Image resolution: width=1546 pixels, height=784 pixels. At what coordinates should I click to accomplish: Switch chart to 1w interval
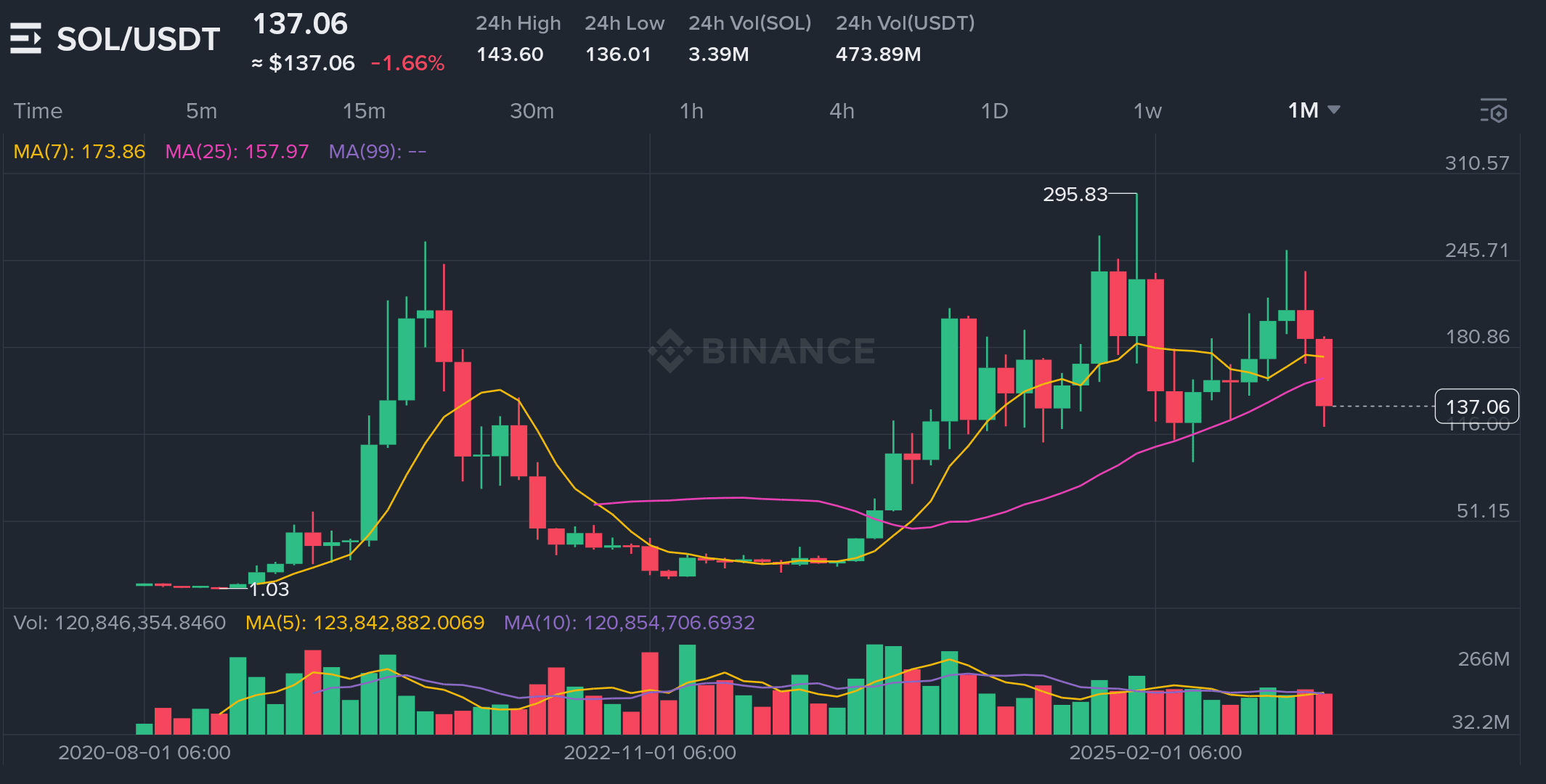pyautogui.click(x=1147, y=111)
